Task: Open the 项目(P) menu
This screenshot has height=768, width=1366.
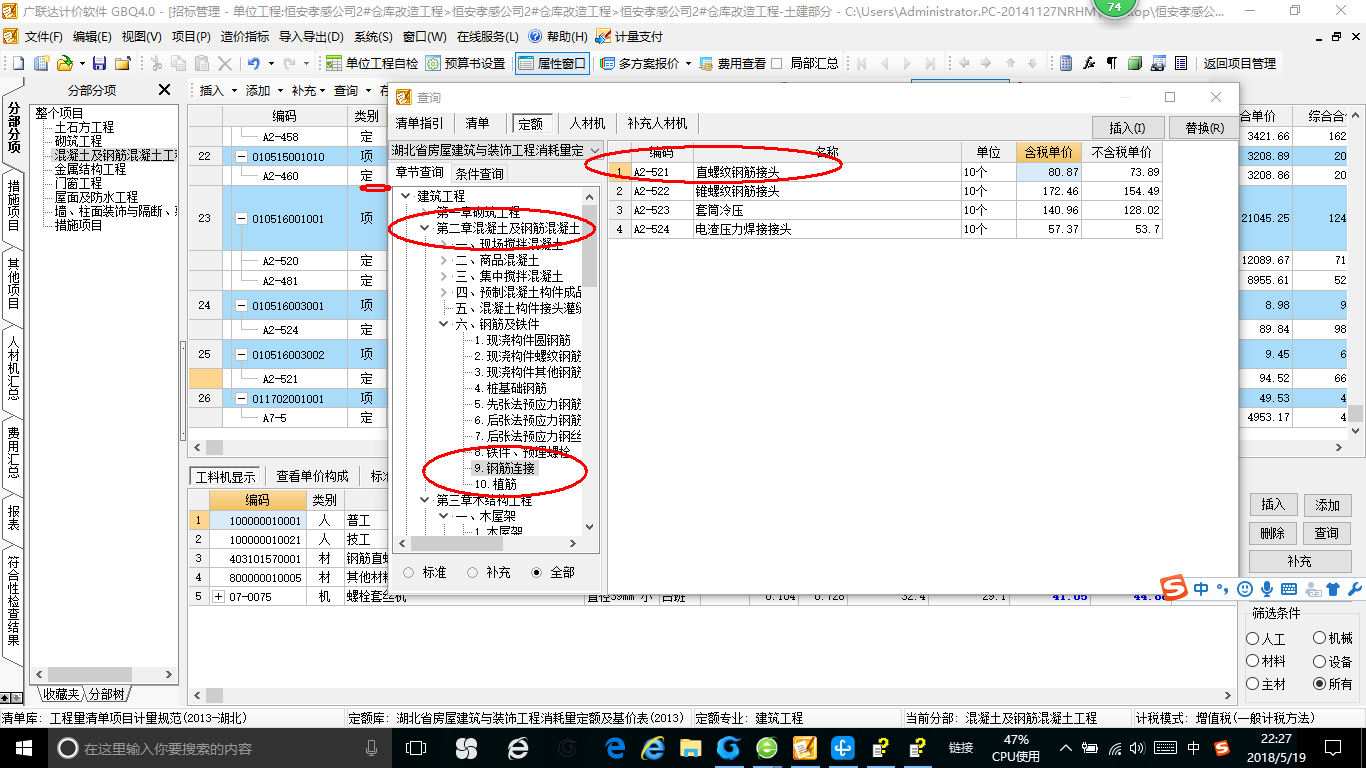Action: pos(190,36)
